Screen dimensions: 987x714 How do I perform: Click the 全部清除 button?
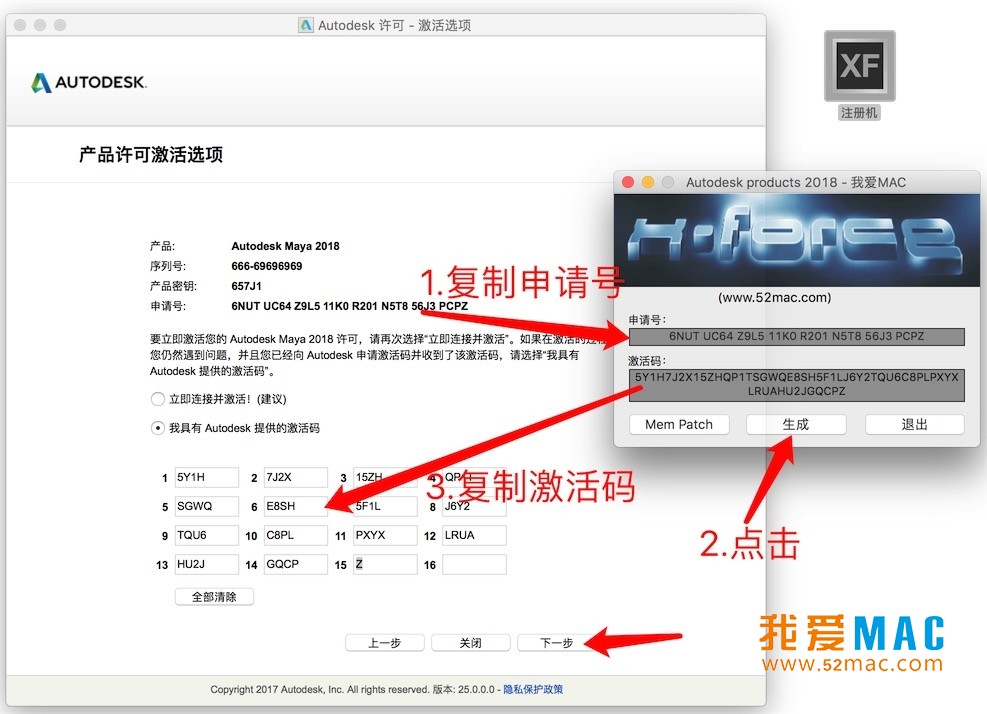pos(214,597)
